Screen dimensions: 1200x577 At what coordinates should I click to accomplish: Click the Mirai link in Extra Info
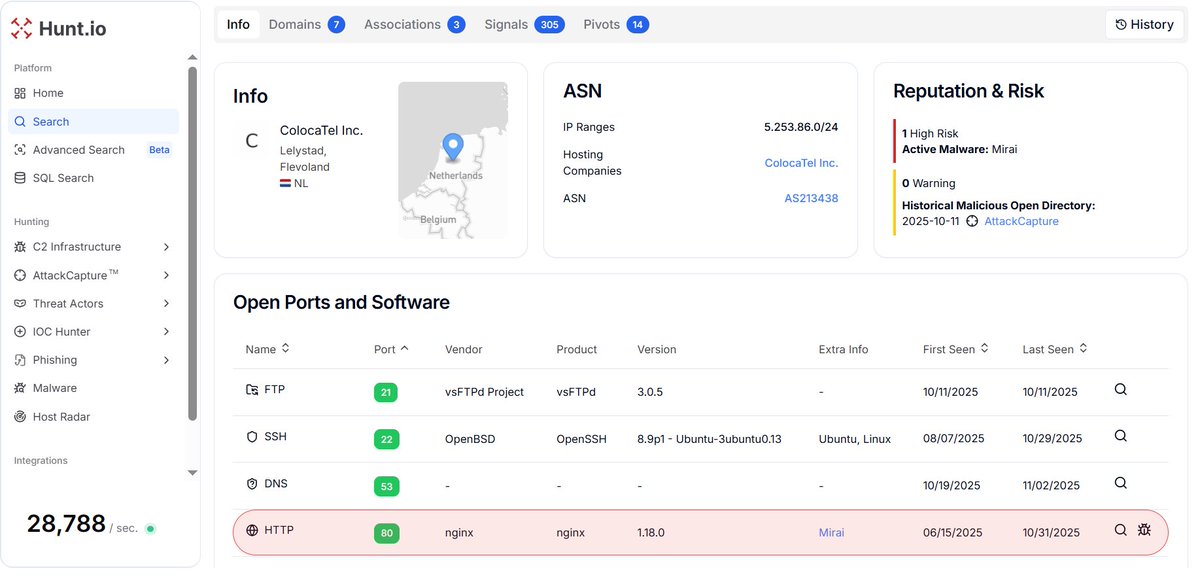click(x=831, y=532)
